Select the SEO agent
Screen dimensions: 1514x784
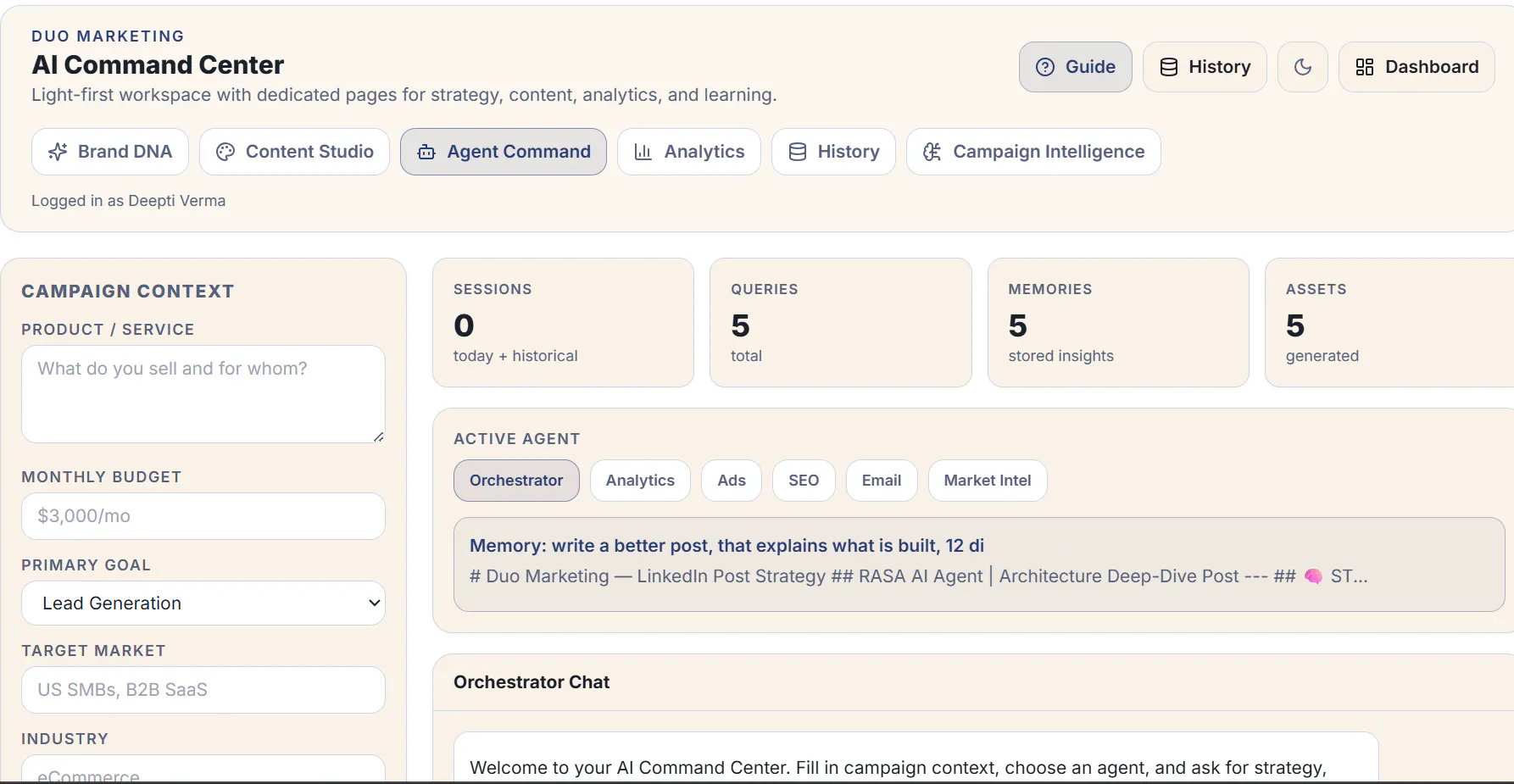pyautogui.click(x=804, y=481)
